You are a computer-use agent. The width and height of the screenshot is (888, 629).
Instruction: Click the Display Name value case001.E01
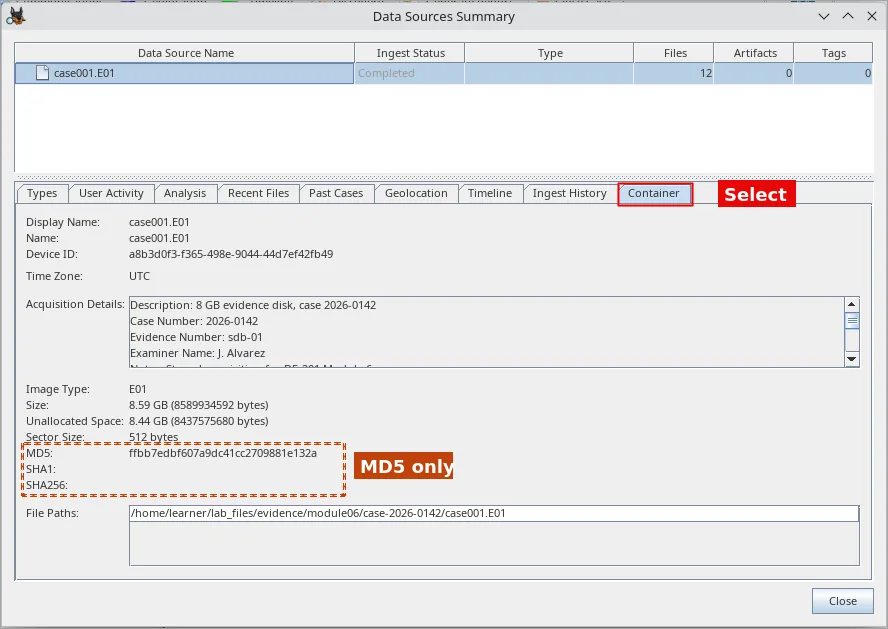click(x=159, y=222)
